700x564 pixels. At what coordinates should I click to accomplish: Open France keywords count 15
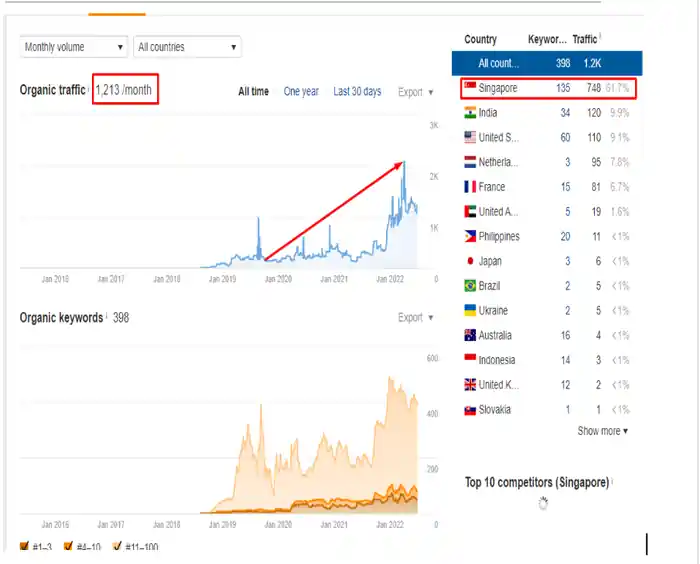pyautogui.click(x=565, y=187)
